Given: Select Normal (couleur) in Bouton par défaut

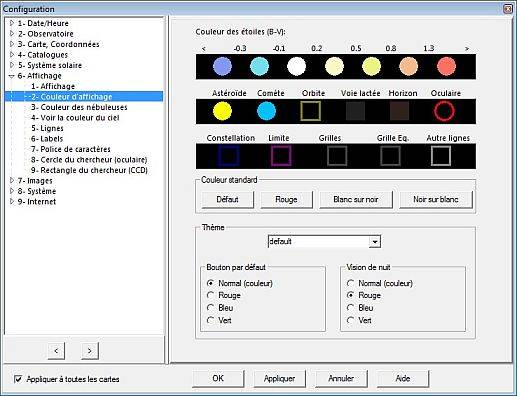Looking at the screenshot, I should [x=210, y=283].
